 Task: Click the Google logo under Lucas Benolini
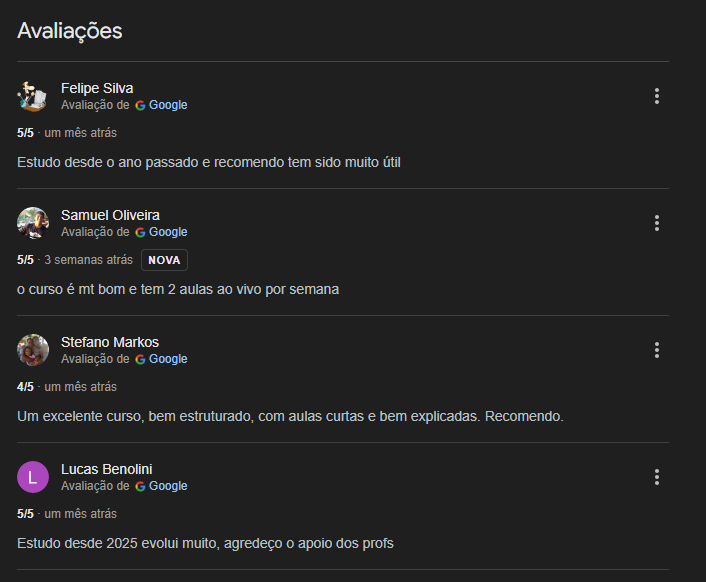(x=141, y=486)
